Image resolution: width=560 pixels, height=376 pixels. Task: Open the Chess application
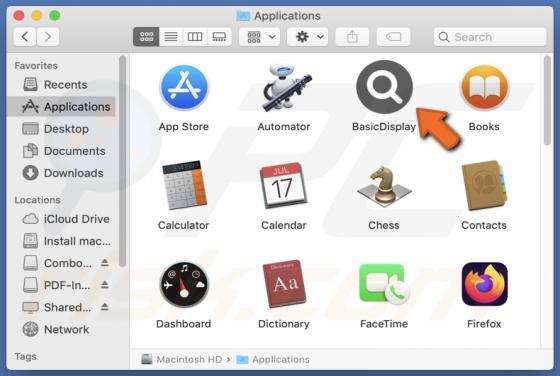[384, 186]
